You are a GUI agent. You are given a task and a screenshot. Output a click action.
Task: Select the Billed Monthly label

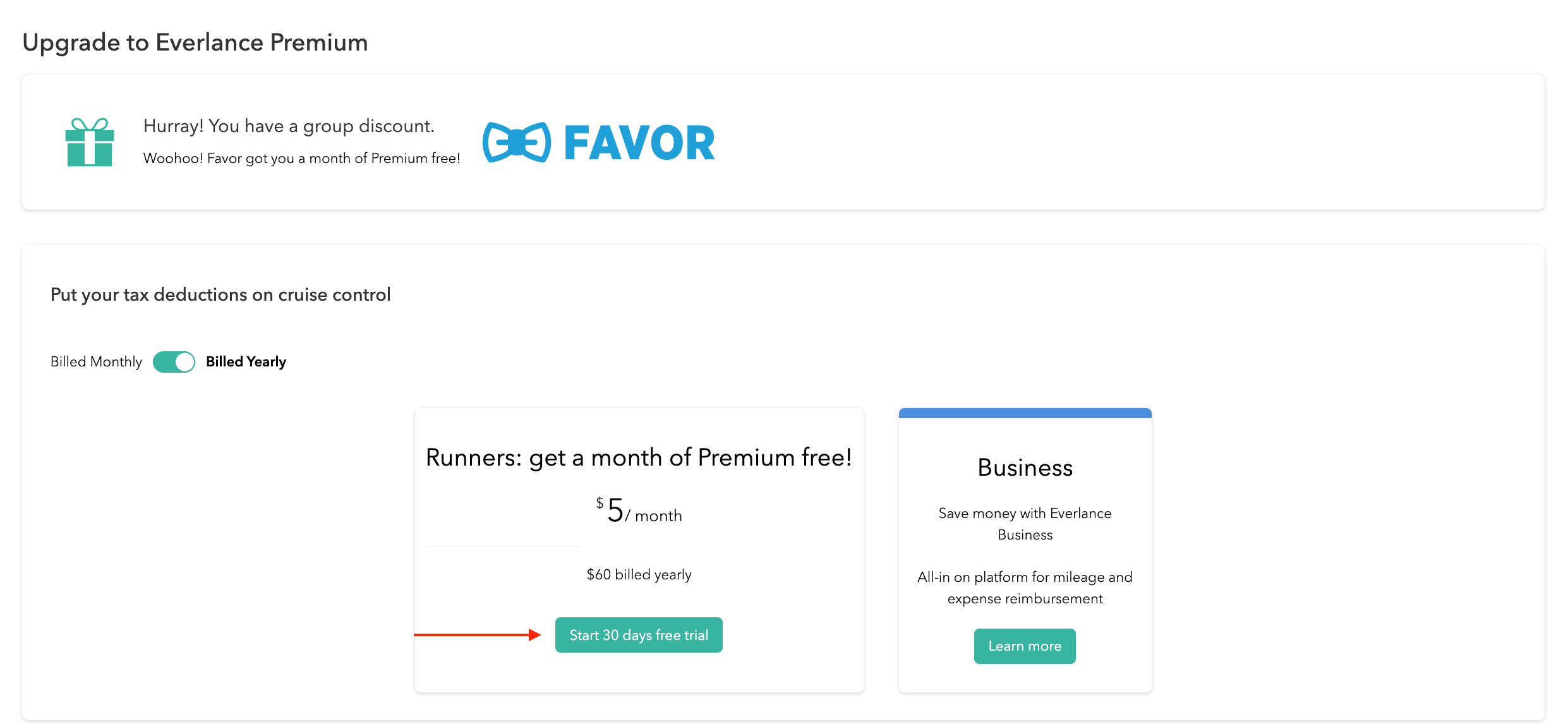96,362
